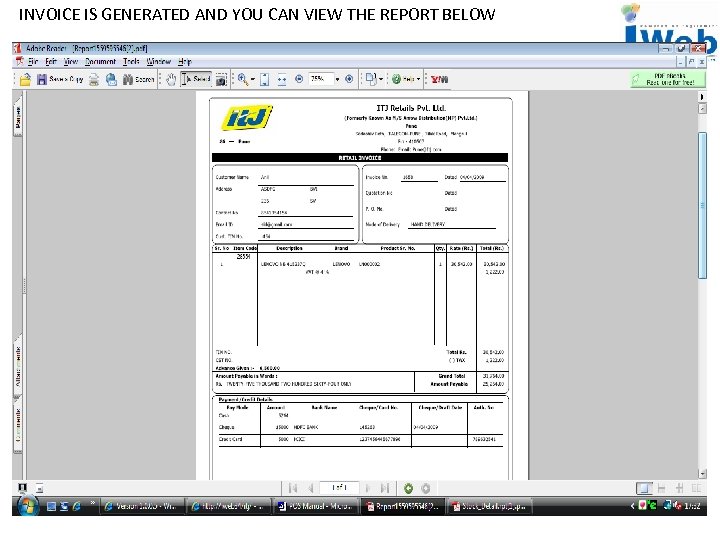Click the Save a Copy toolbar button

point(60,79)
